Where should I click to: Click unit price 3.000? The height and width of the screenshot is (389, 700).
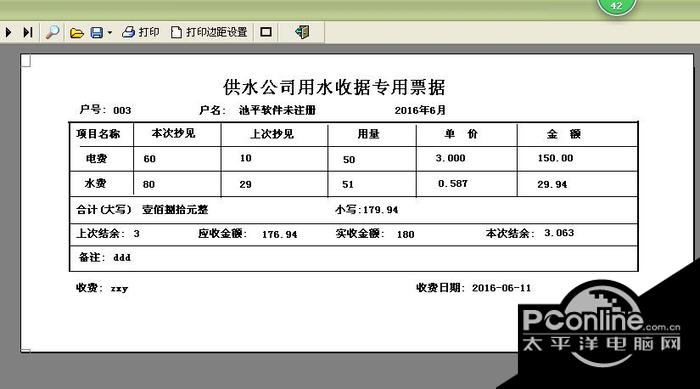tap(450, 158)
